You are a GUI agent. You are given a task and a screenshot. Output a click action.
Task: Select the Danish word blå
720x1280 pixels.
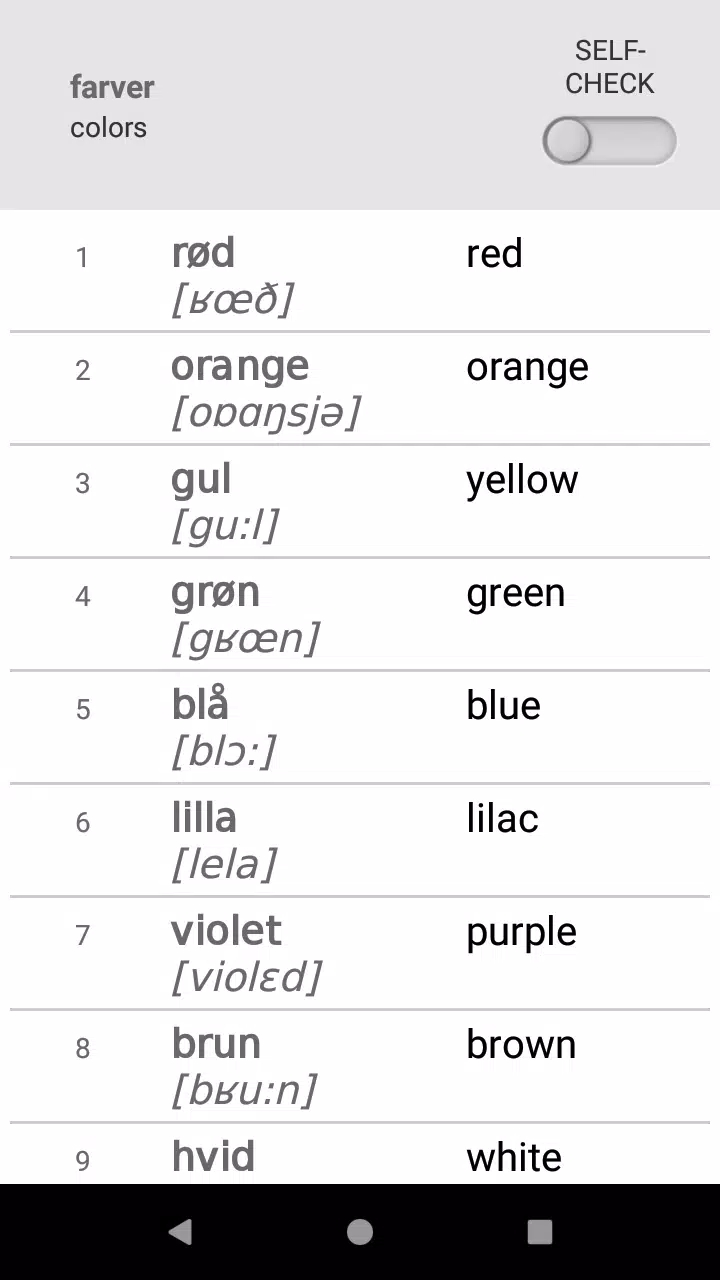tap(200, 705)
